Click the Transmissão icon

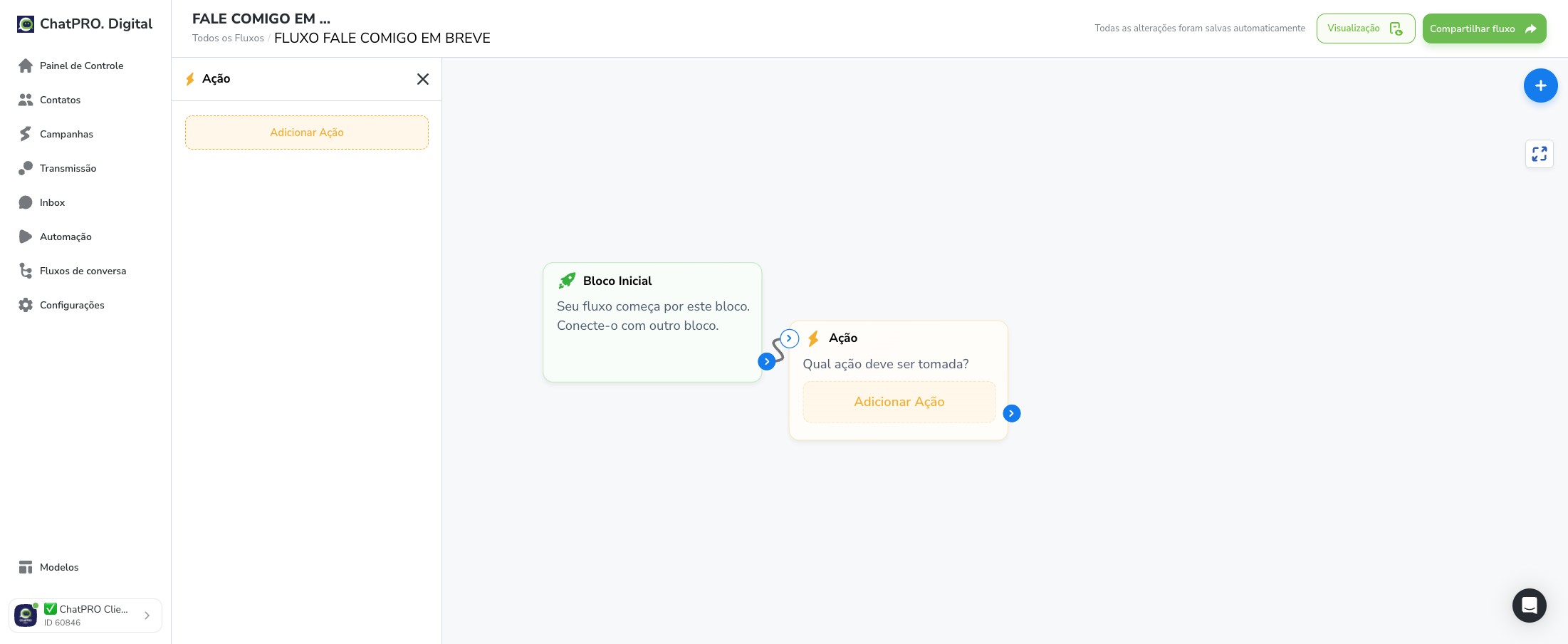click(26, 168)
